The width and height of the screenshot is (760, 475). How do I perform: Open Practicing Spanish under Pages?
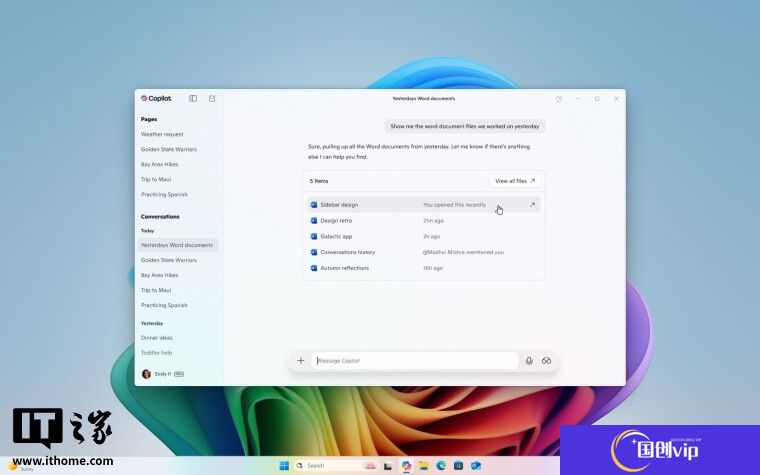[164, 194]
